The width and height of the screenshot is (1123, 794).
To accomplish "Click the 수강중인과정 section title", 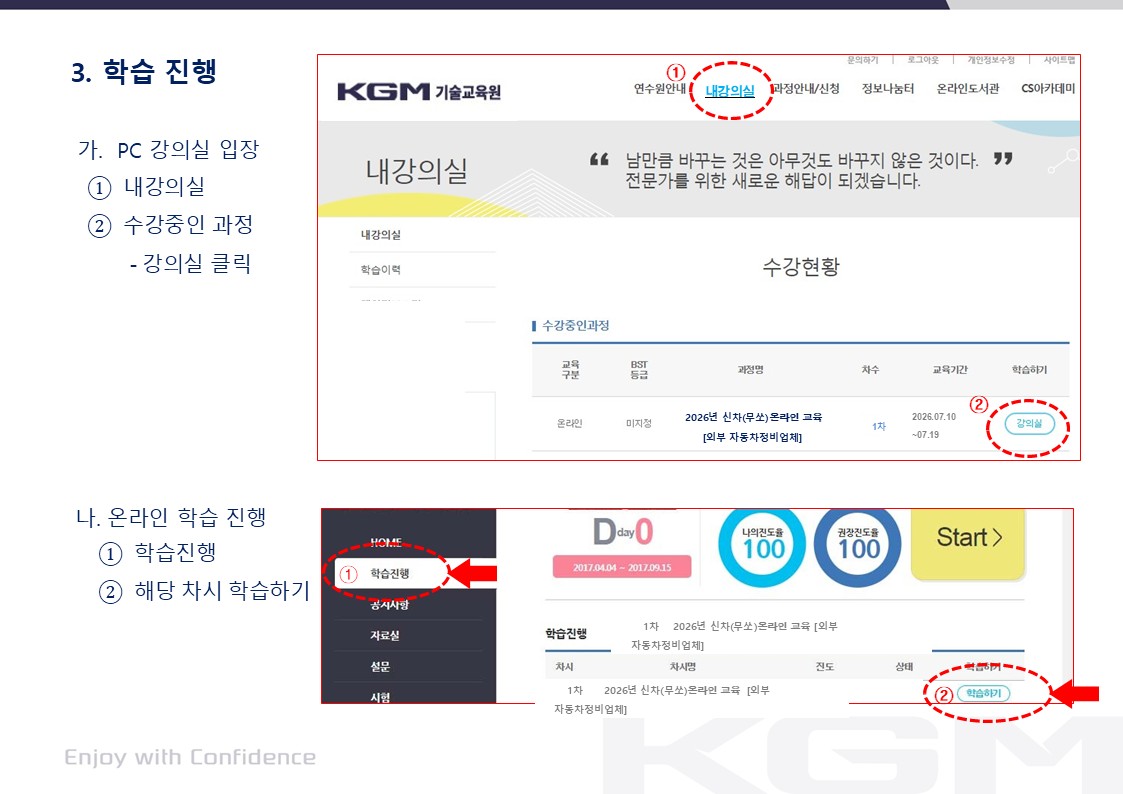I will tap(575, 326).
